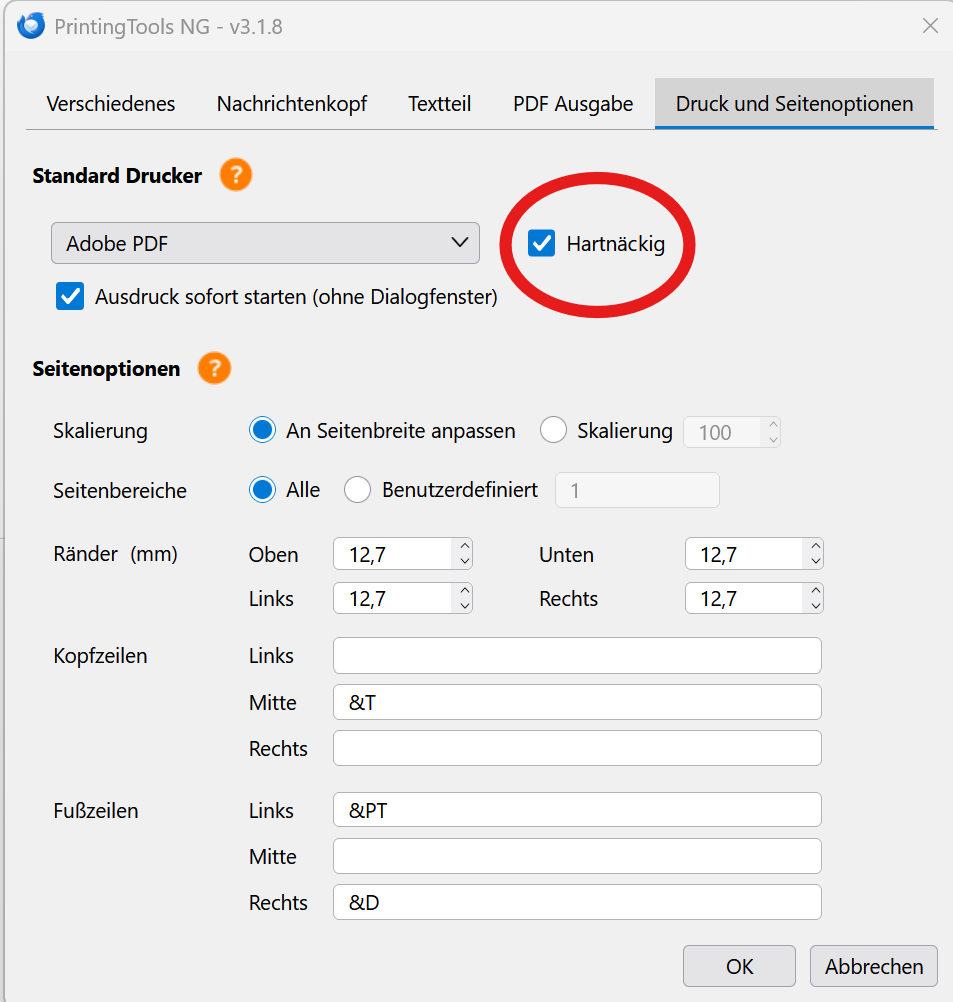
Task: Decrease the Links margin value
Action: pyautogui.click(x=463, y=606)
